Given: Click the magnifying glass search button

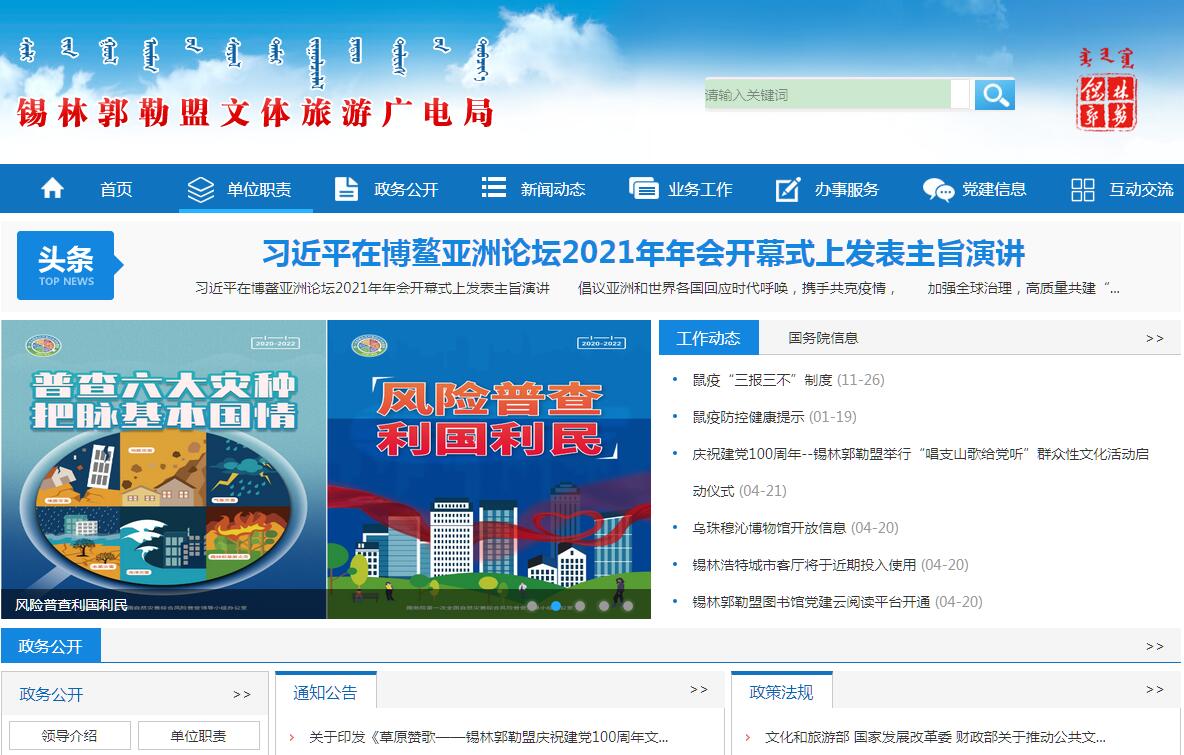Looking at the screenshot, I should 994,95.
